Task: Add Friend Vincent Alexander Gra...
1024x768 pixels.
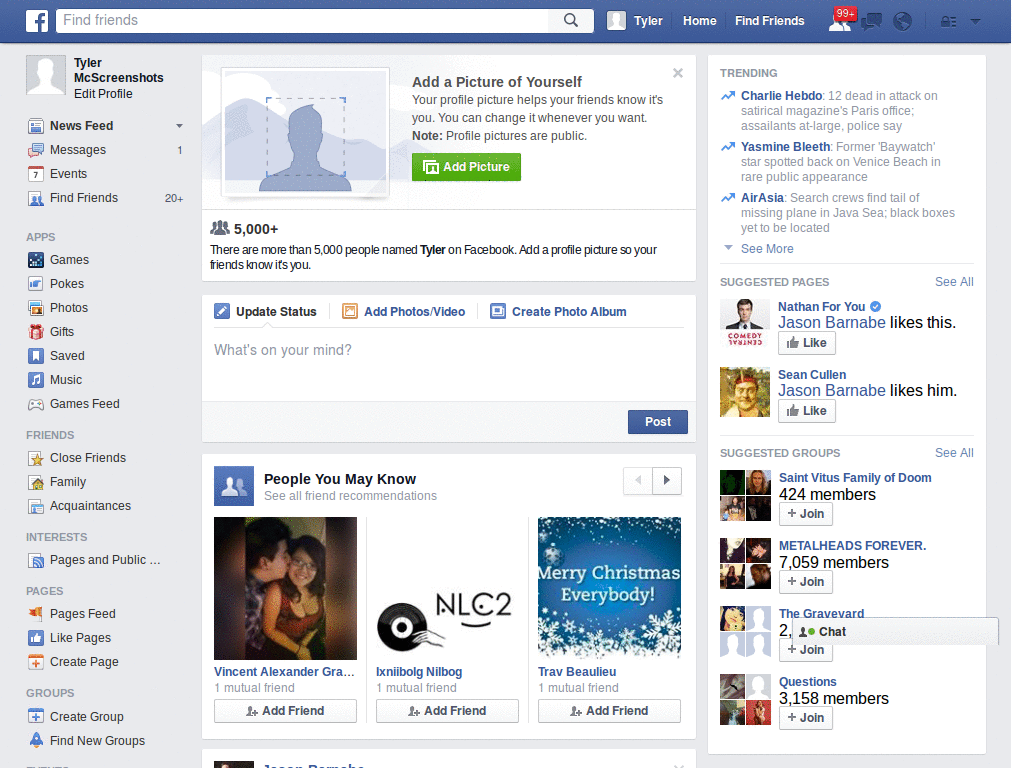Action: click(x=285, y=711)
